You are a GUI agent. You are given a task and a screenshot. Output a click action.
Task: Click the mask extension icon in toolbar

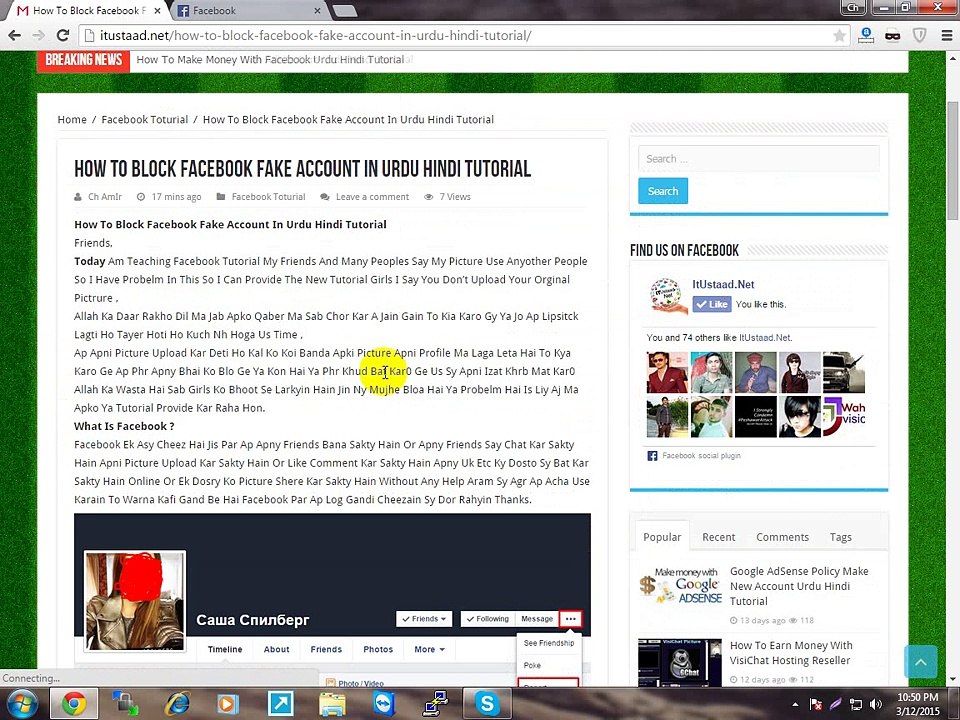(893, 36)
